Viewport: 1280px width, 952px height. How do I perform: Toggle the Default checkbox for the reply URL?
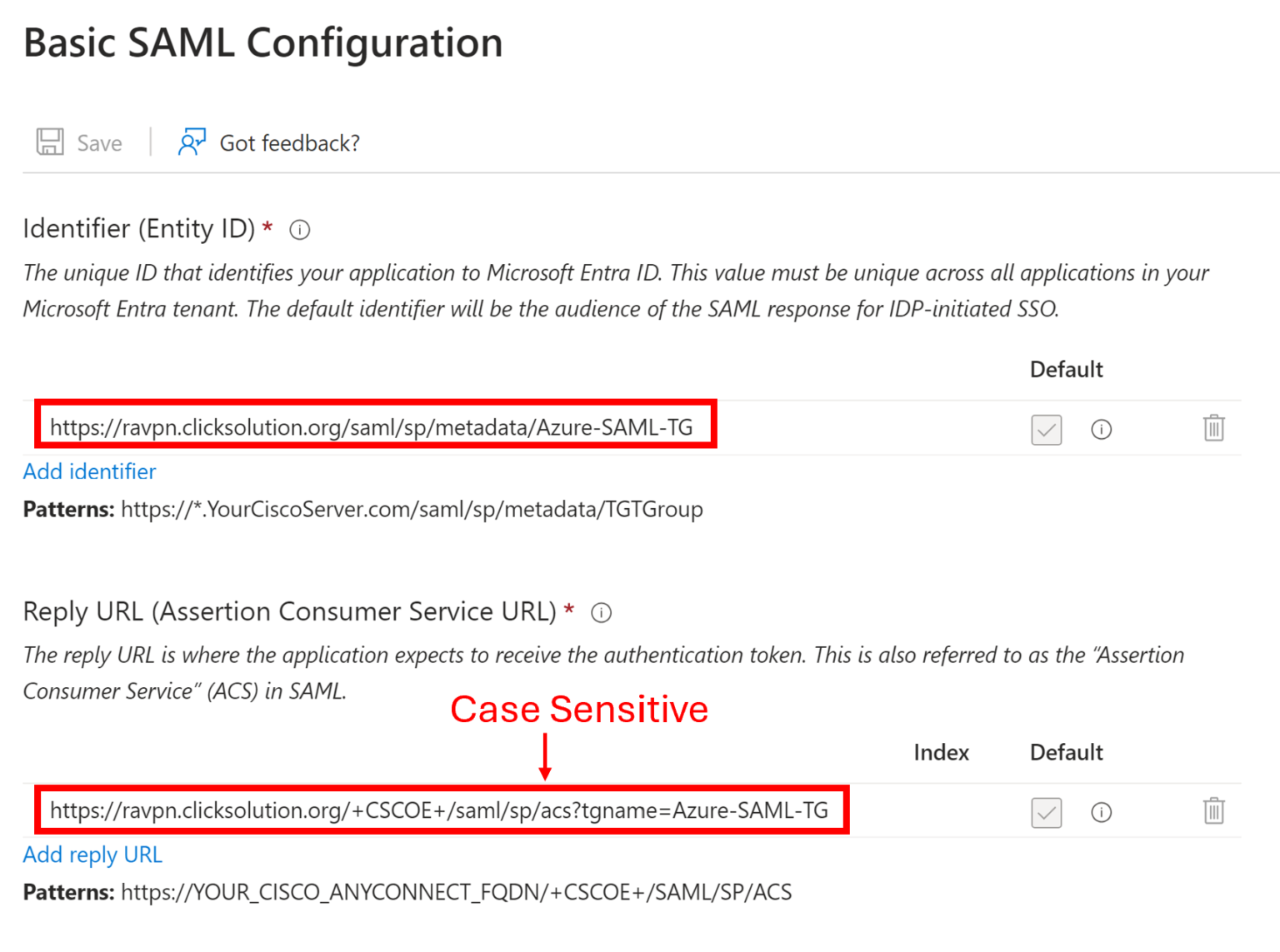tap(1046, 812)
